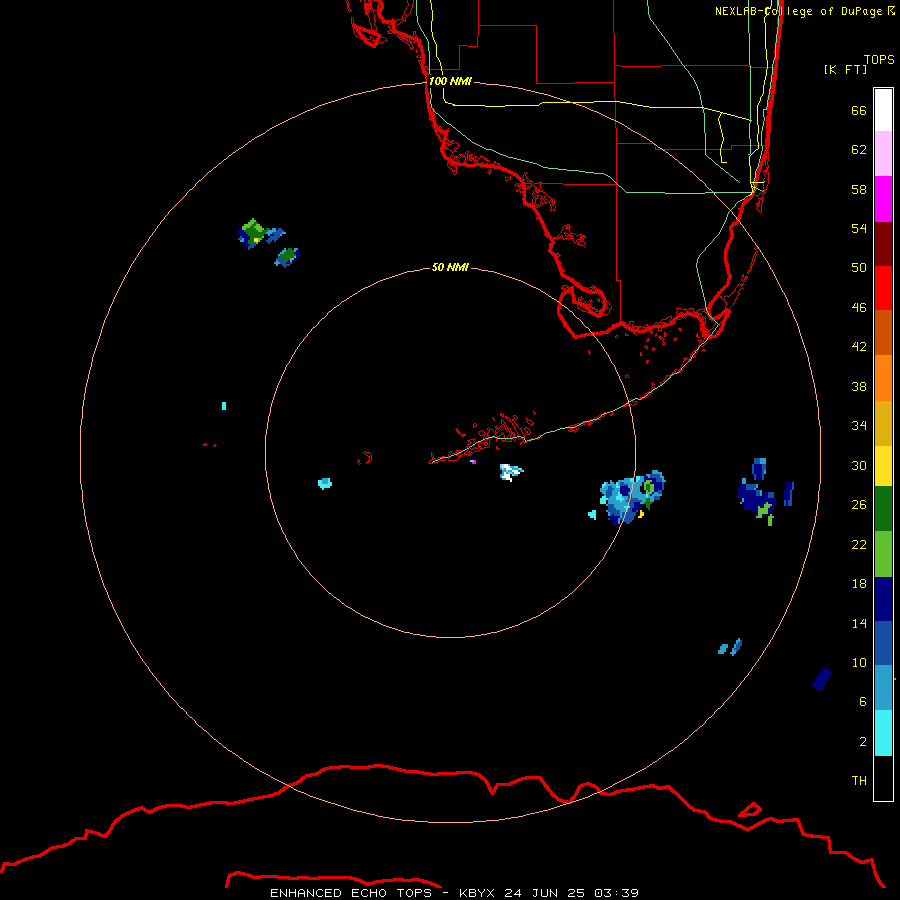Click legend value "10"
Image resolution: width=900 pixels, height=900 pixels.
tap(859, 662)
